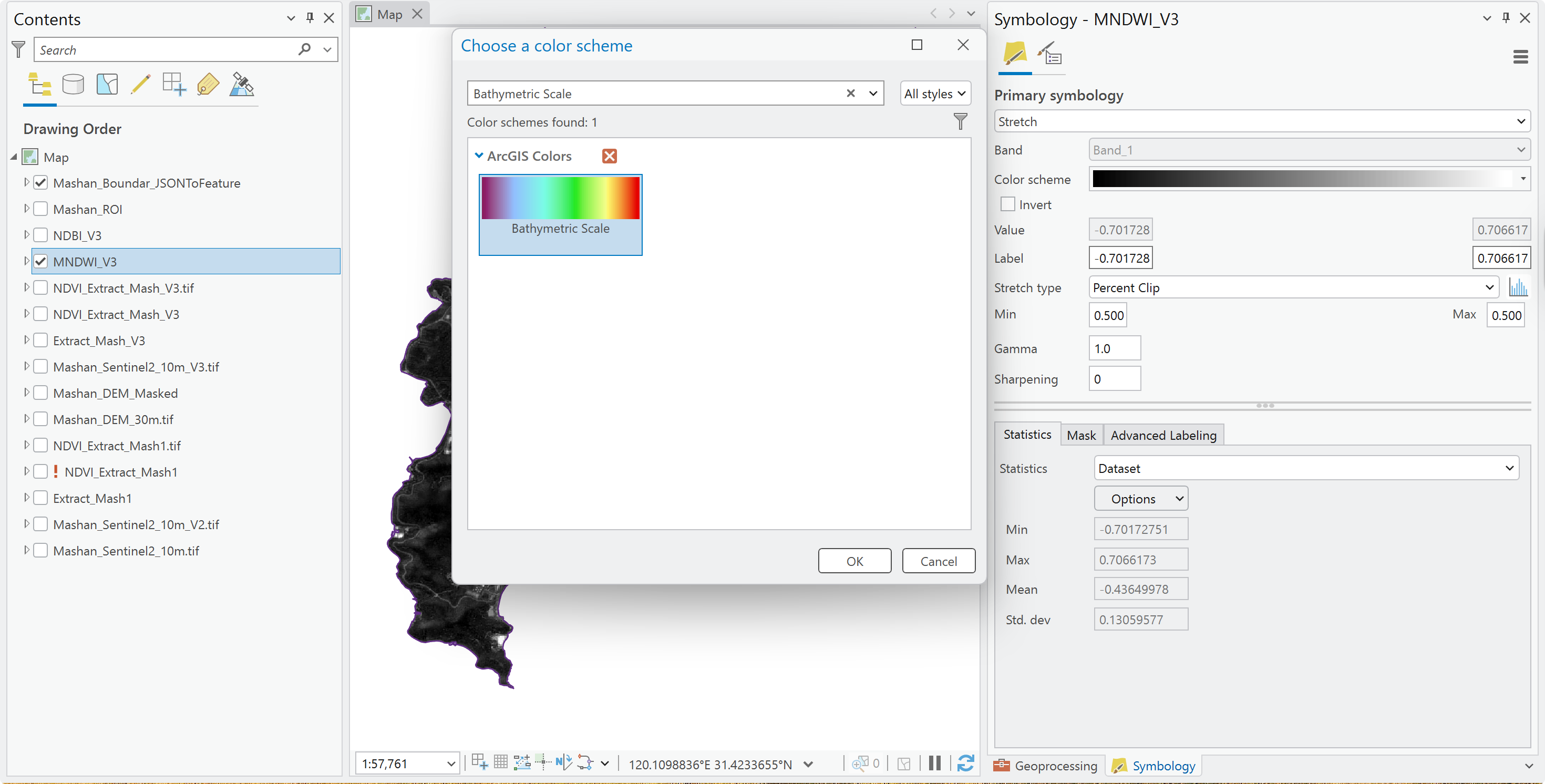Open the histogram icon beside Stretch type

point(1518,287)
